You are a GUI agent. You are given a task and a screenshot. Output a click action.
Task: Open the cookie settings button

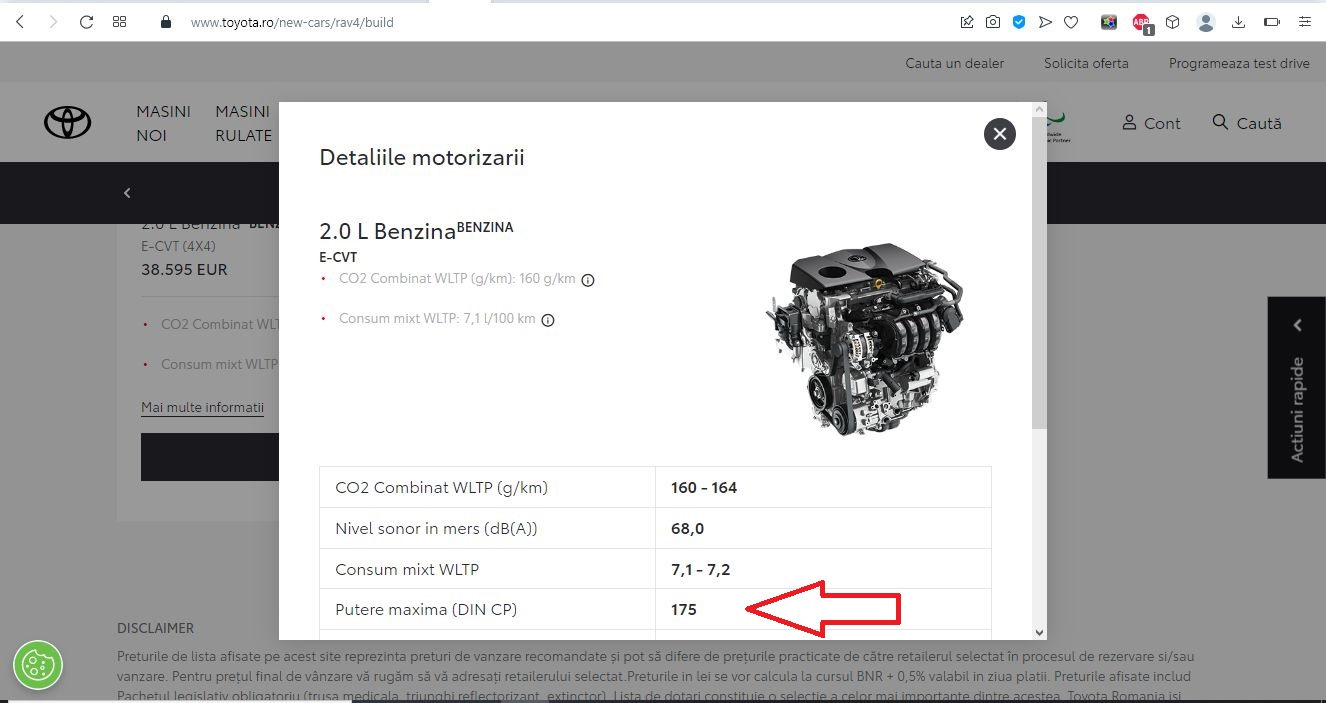coord(38,665)
